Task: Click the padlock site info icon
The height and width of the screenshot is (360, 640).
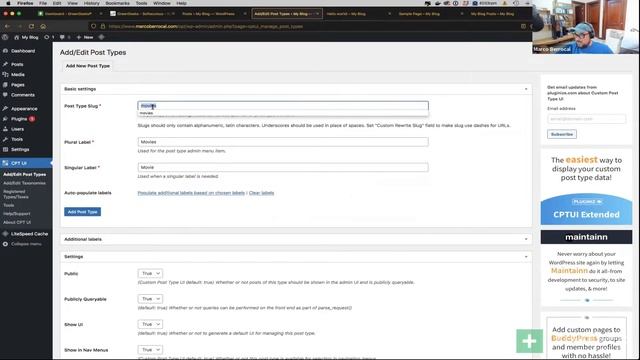Action: coord(103,26)
